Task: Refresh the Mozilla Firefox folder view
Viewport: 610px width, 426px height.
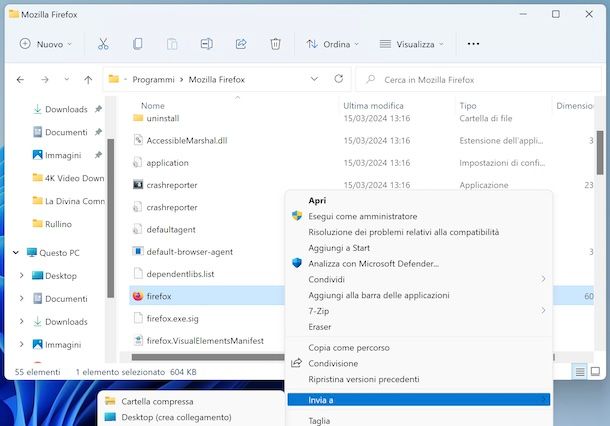Action: tap(339, 79)
